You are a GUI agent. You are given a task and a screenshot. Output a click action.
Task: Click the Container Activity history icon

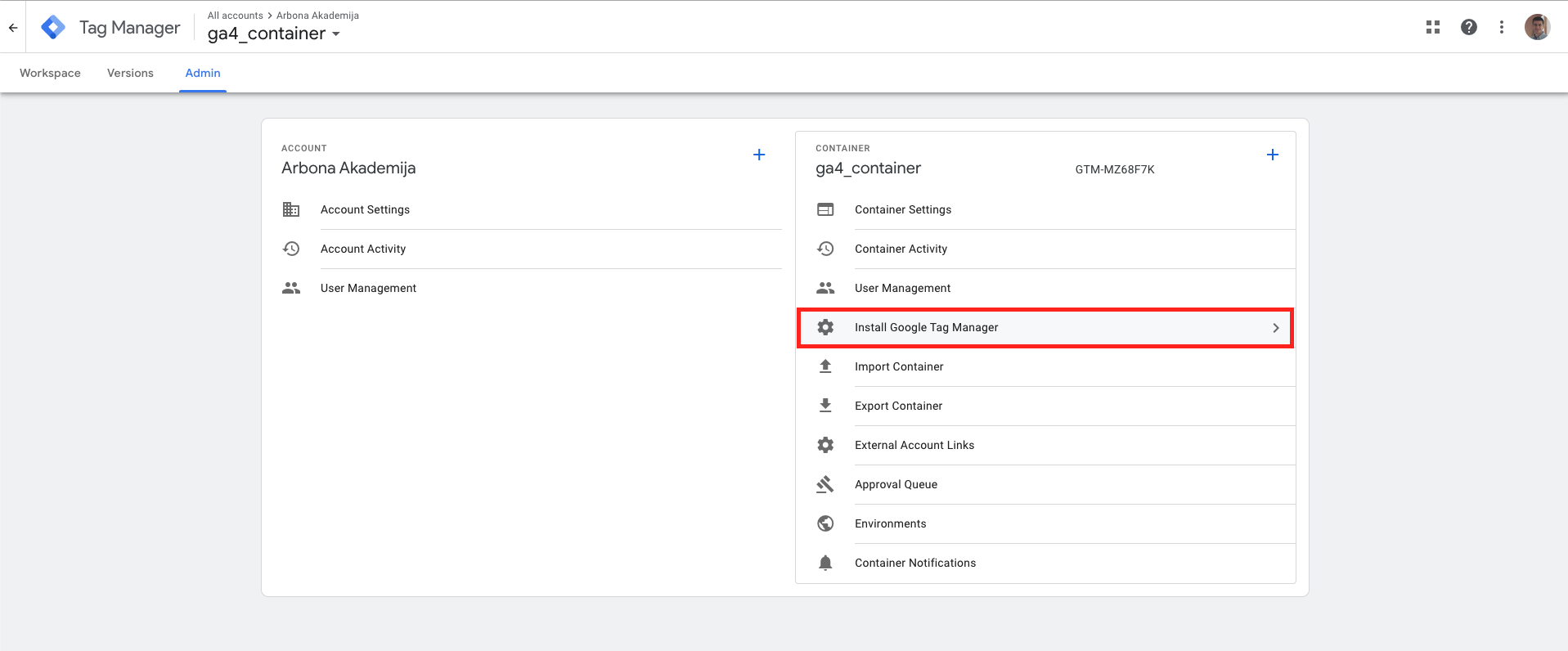point(825,249)
